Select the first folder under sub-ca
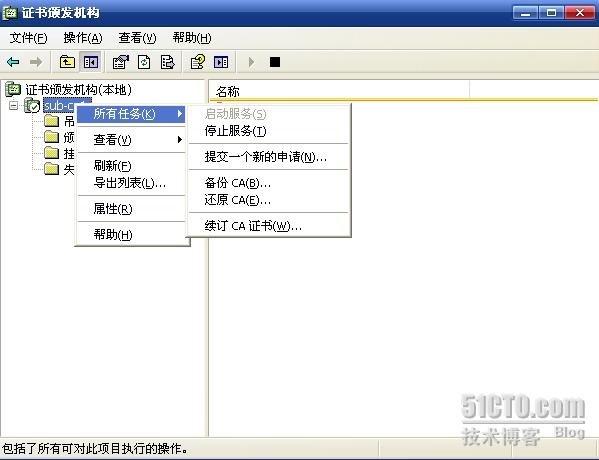 point(52,121)
